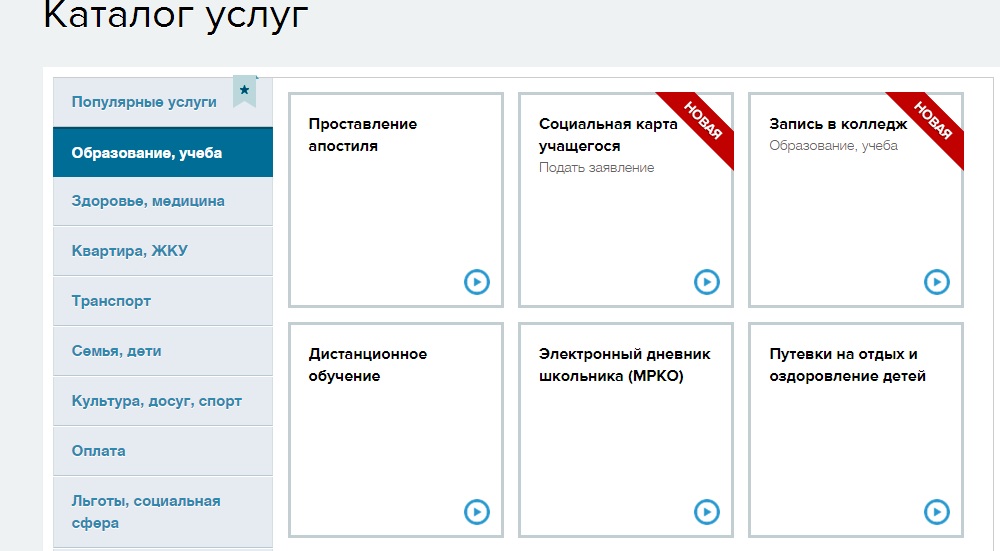This screenshot has height=551, width=1000.
Task: Open Дистанционное обучение service title
Action: [367, 365]
